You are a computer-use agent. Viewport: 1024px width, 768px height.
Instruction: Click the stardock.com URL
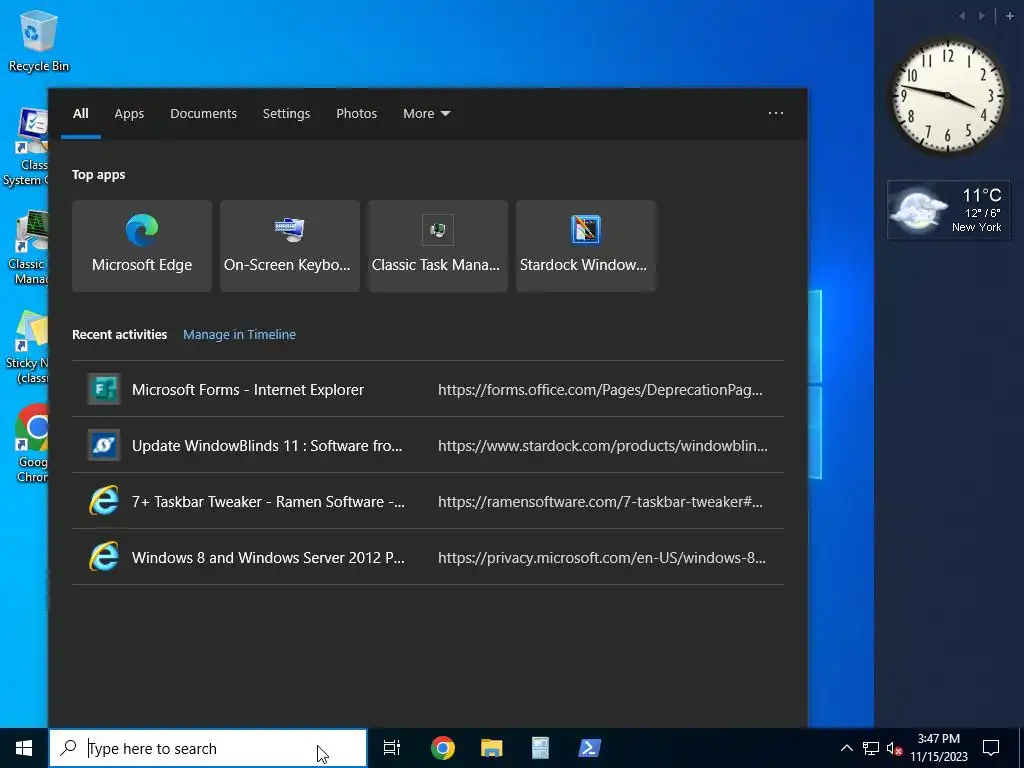(x=603, y=446)
